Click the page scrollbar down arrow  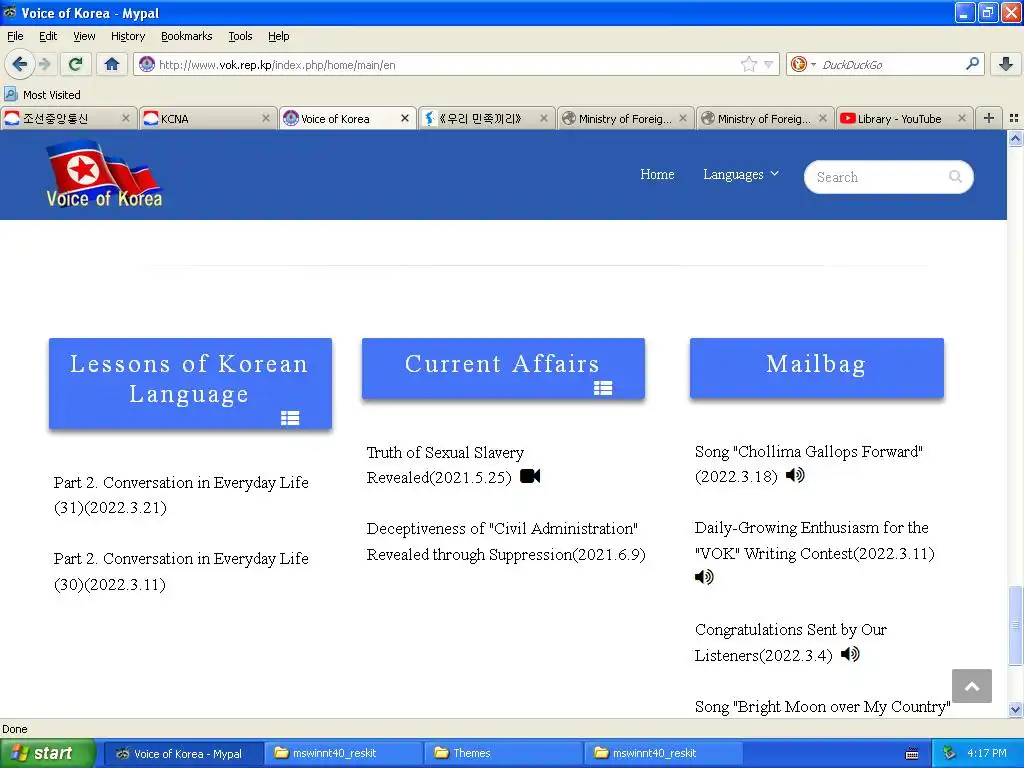point(1015,709)
